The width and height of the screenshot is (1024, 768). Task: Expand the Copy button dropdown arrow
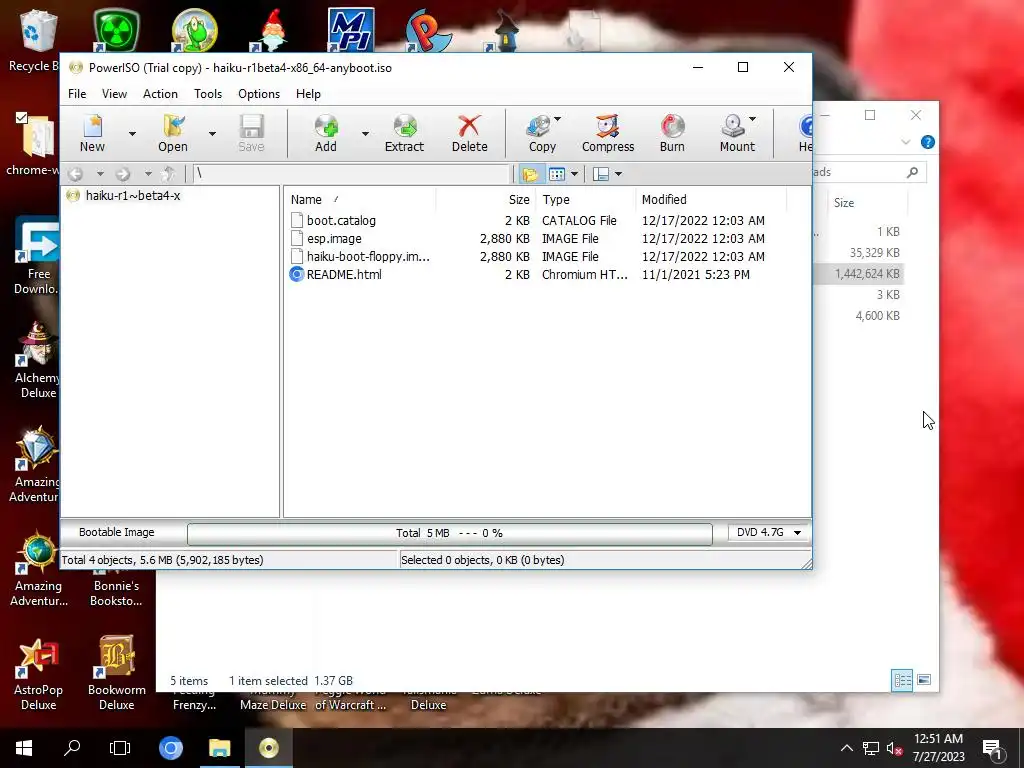coord(557,119)
